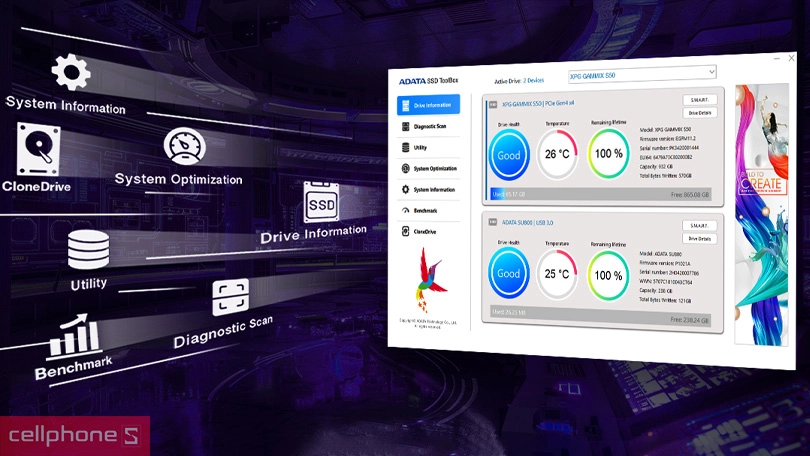Click the ADATA SU800 used space bar
Screen dimensions: 810x456
[x=600, y=316]
